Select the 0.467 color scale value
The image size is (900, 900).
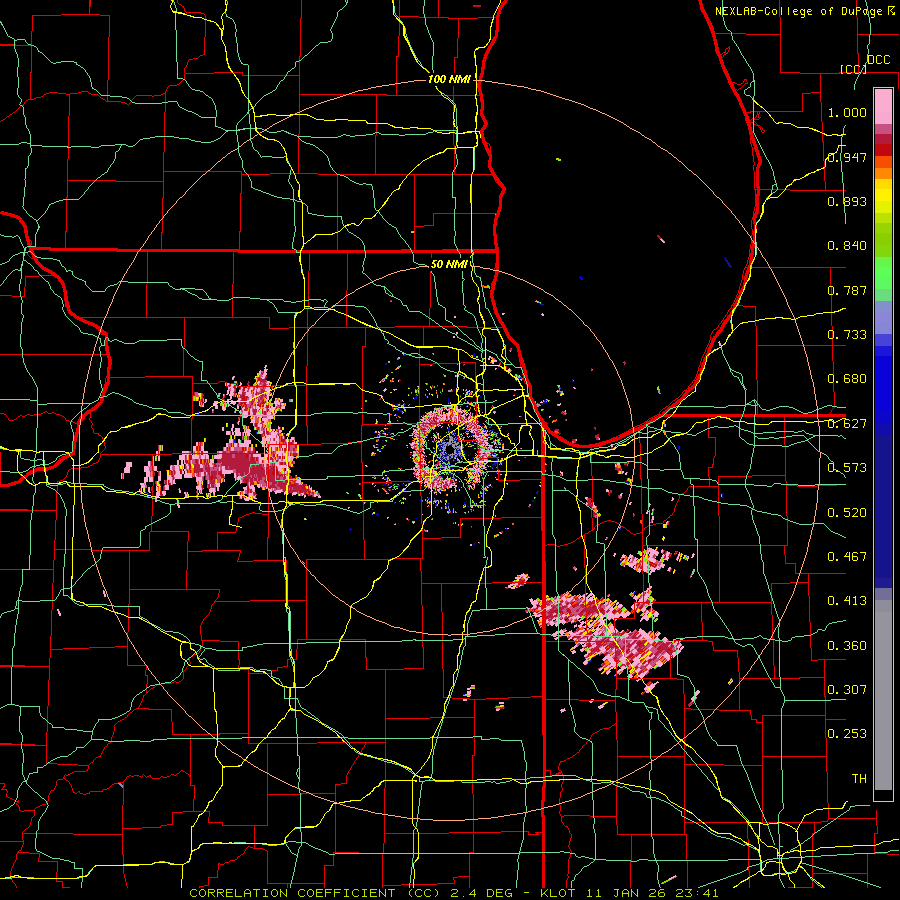coord(847,557)
